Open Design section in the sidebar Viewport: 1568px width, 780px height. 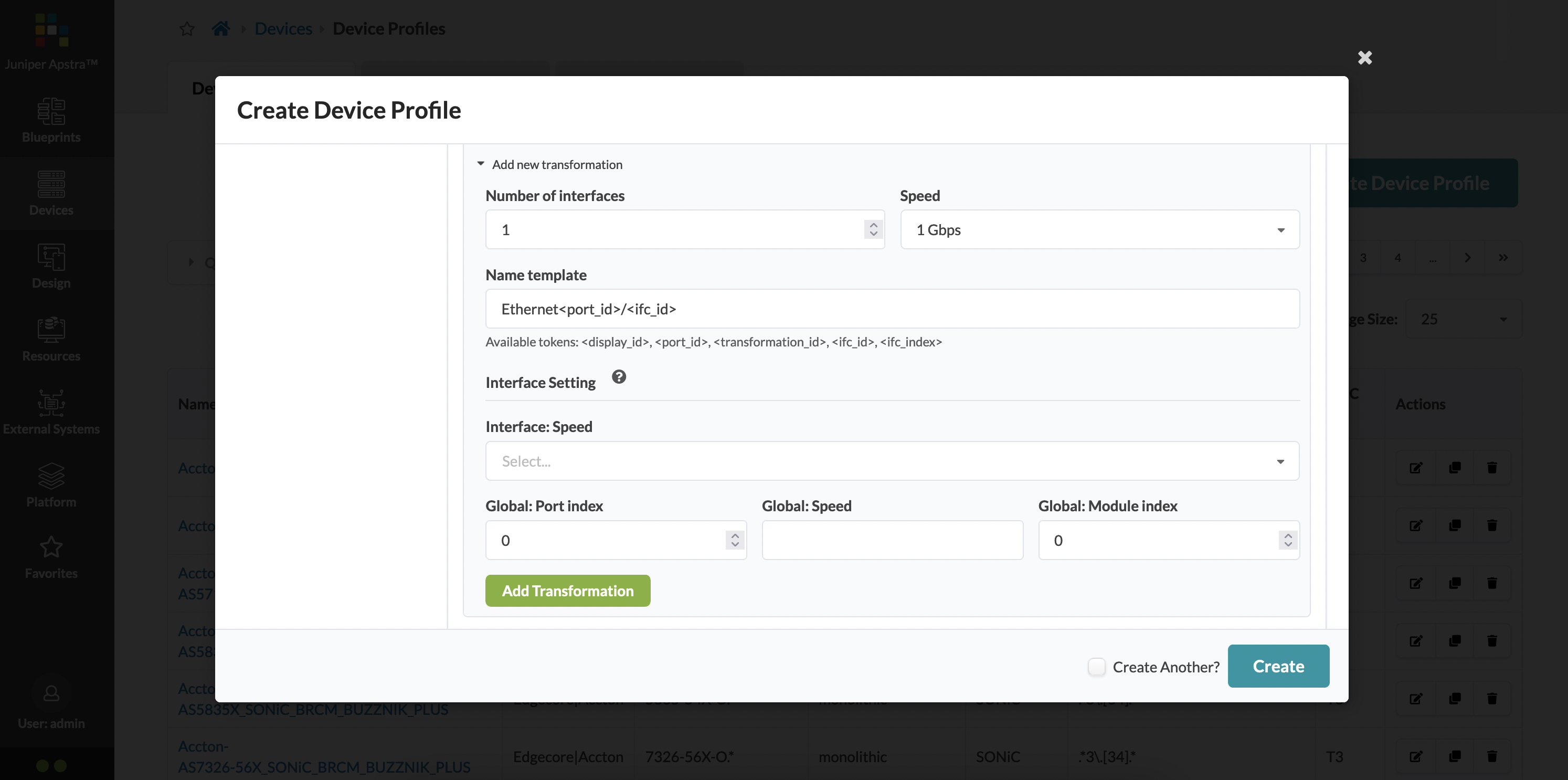pyautogui.click(x=51, y=267)
